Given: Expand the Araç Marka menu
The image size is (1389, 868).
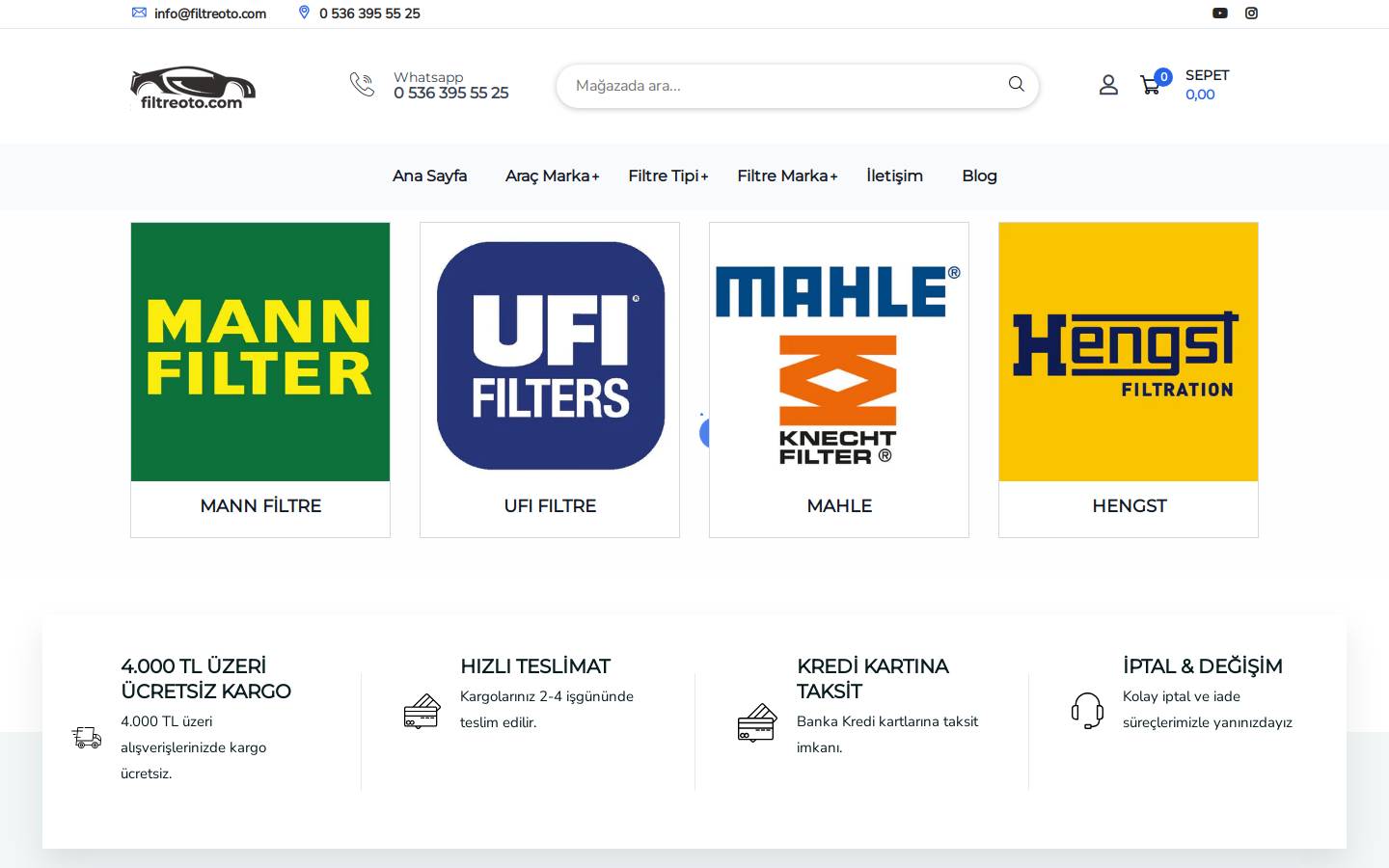Looking at the screenshot, I should click(552, 176).
